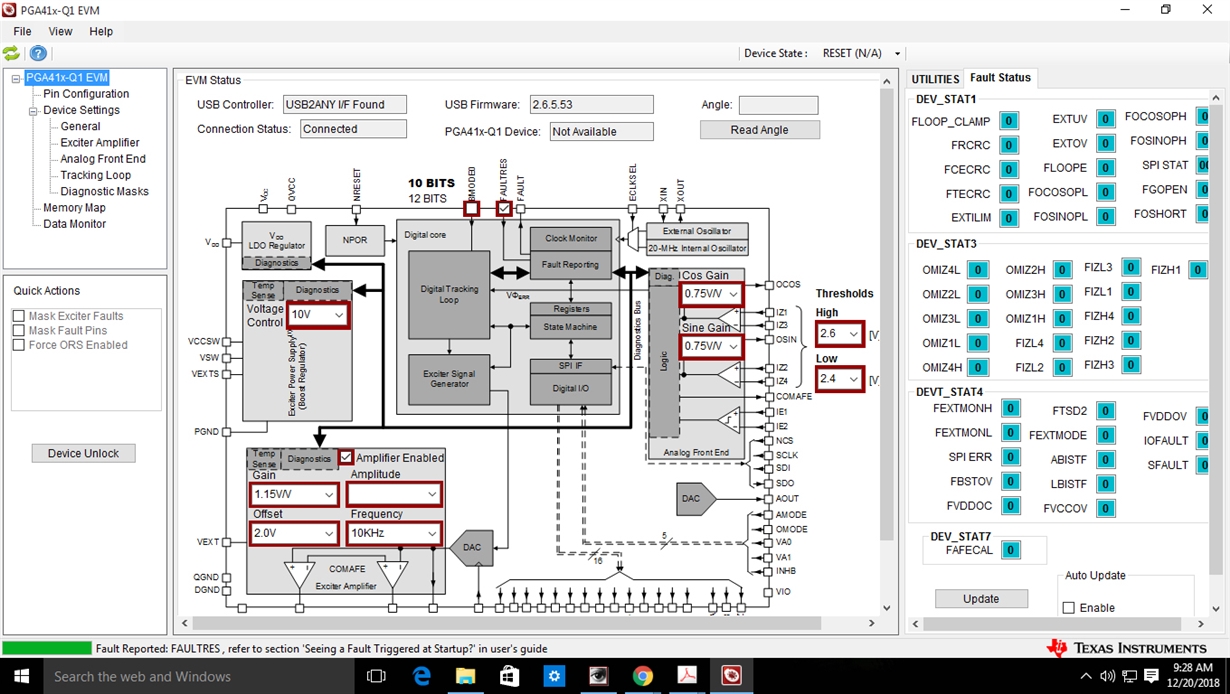1230x694 pixels.
Task: Click the FIZH1 status indicator
Action: (1197, 270)
